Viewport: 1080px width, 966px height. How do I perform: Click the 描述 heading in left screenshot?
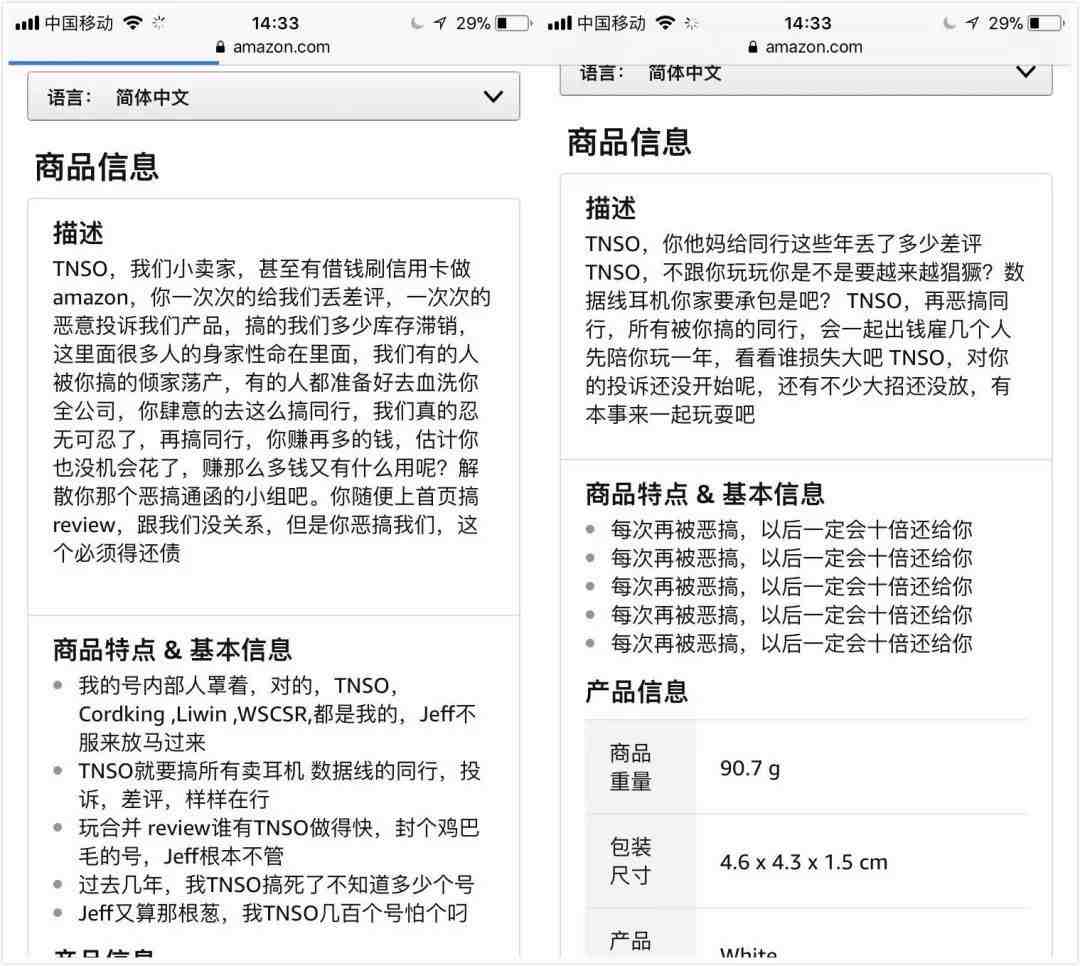click(x=78, y=234)
